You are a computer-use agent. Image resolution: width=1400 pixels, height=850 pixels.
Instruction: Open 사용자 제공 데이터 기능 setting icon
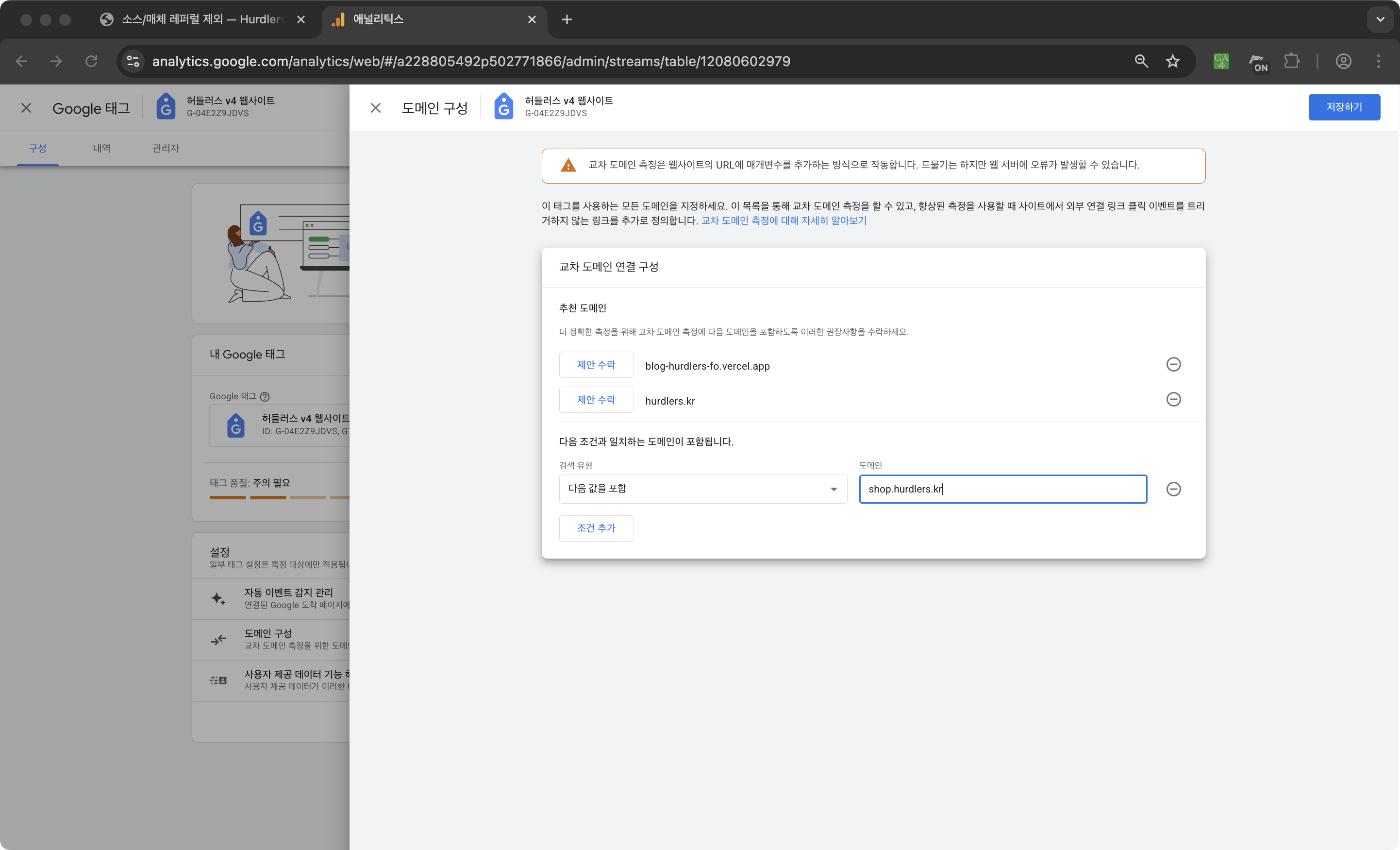coord(218,680)
